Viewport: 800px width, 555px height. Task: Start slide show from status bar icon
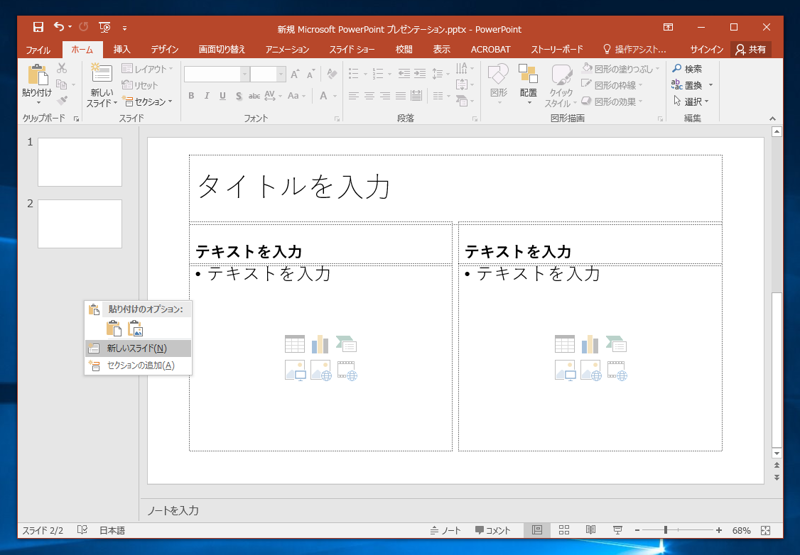click(x=617, y=530)
